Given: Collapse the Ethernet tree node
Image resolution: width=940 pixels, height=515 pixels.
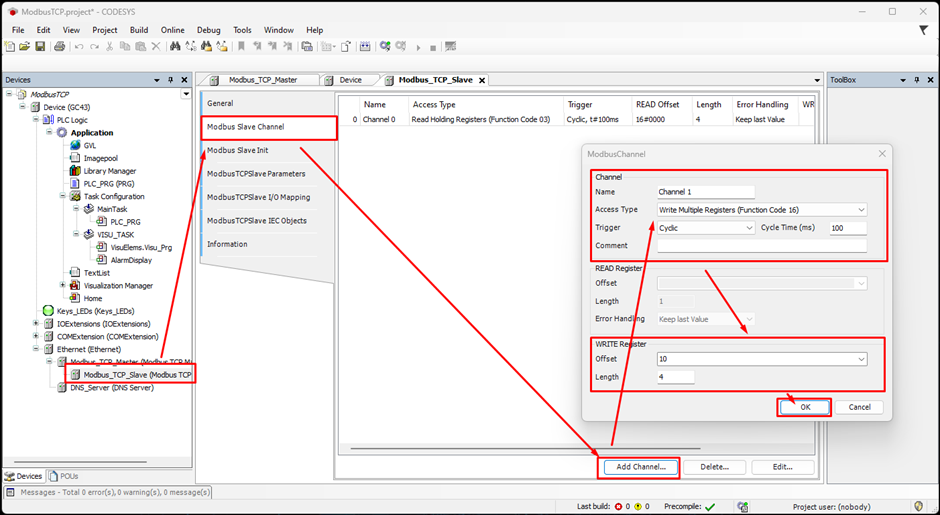Looking at the screenshot, I should pos(36,349).
